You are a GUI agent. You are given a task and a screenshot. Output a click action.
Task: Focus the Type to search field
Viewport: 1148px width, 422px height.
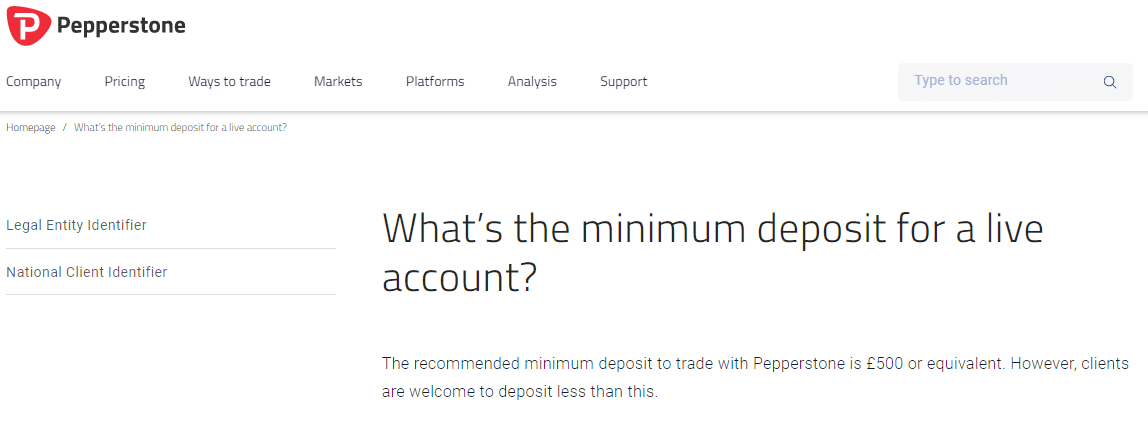tap(1000, 81)
